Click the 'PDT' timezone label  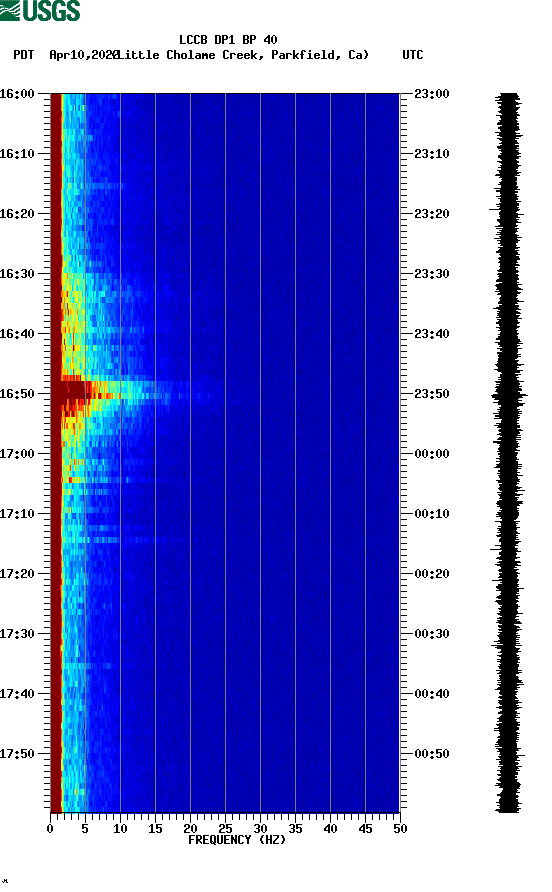click(x=24, y=55)
